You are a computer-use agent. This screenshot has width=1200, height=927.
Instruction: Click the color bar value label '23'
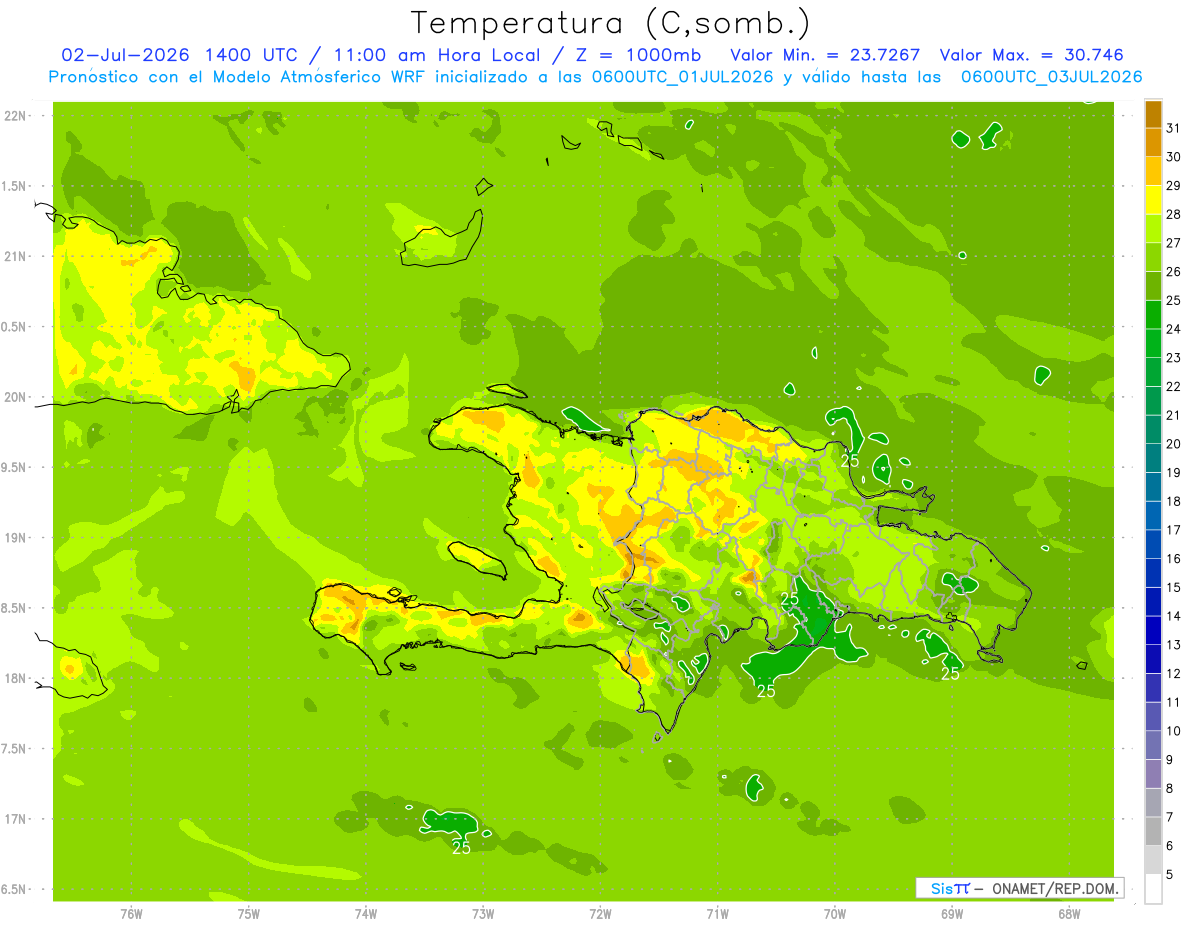1174,358
